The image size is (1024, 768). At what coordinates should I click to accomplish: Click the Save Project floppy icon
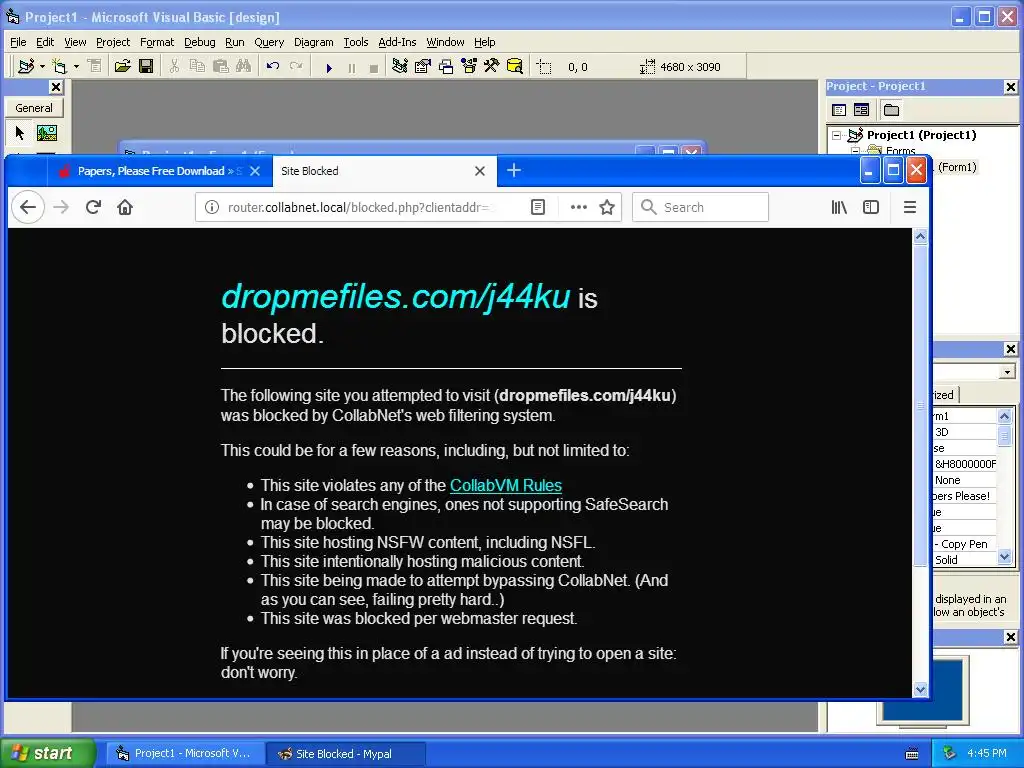146,67
